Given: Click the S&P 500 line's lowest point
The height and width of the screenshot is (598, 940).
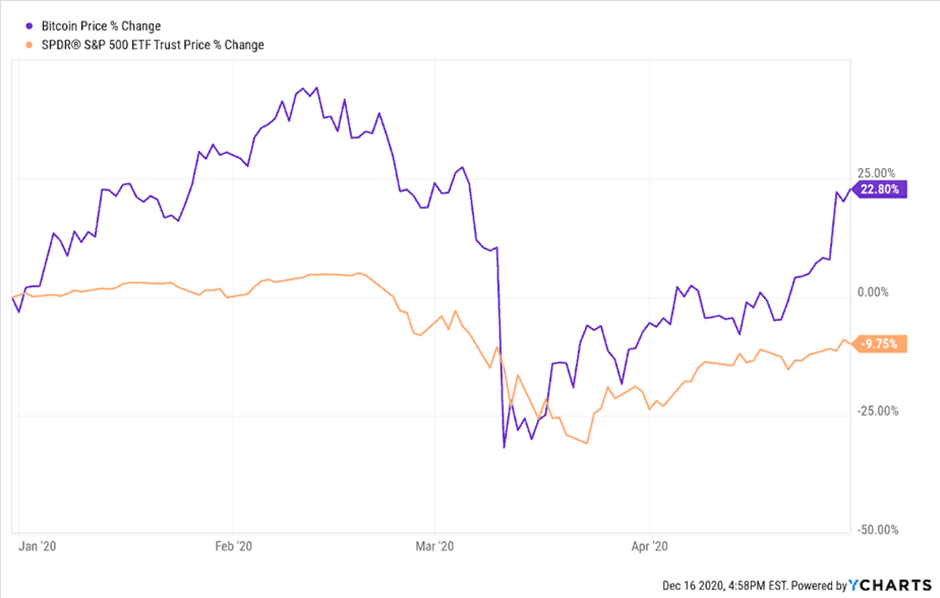Looking at the screenshot, I should pos(586,443).
